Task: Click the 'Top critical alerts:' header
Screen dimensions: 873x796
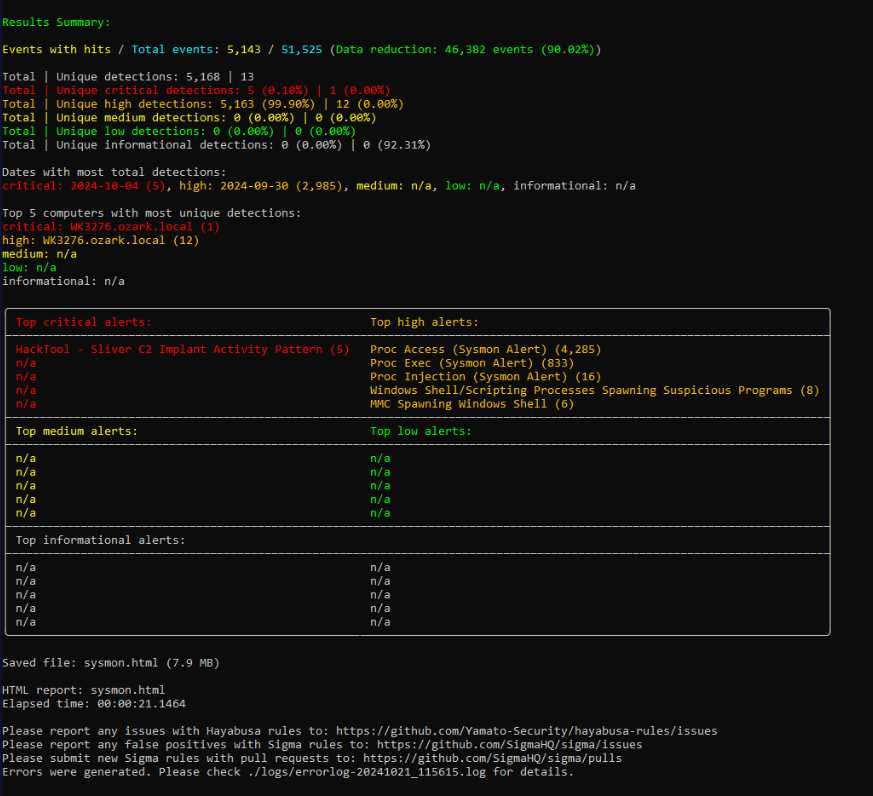Action: [83, 322]
